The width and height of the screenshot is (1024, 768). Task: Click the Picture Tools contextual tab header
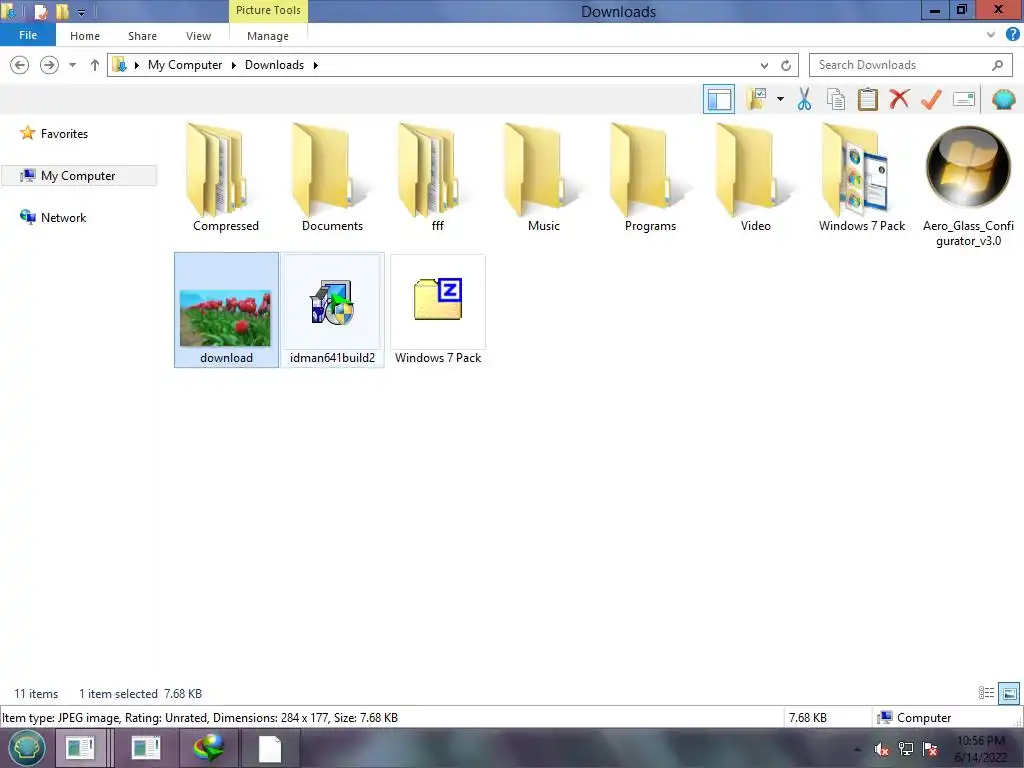(x=268, y=10)
